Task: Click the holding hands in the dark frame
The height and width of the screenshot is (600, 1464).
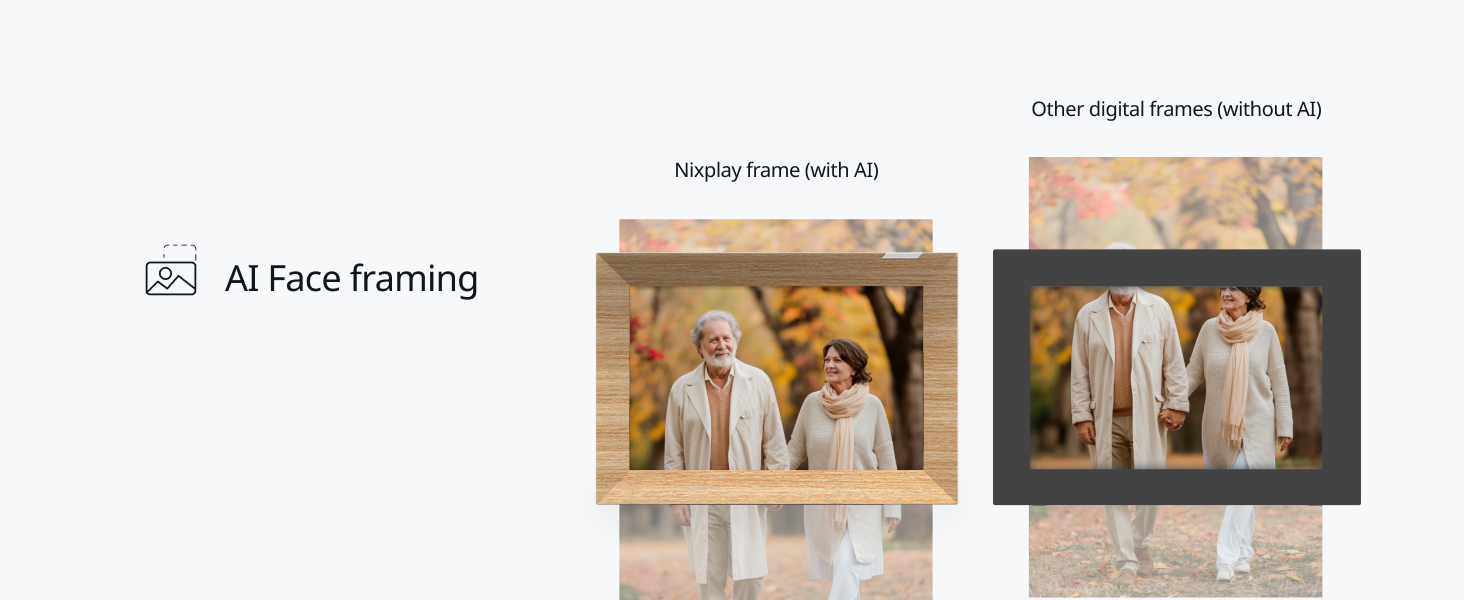Action: click(x=1172, y=418)
